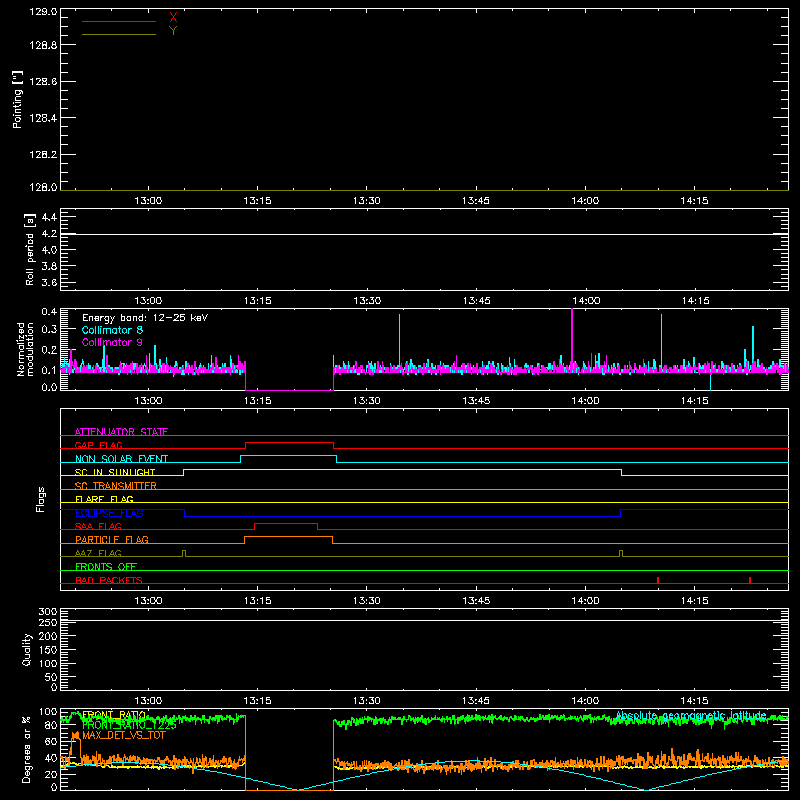Click the 128.6 tick on Pointing axis
The image size is (800, 800).
point(43,81)
